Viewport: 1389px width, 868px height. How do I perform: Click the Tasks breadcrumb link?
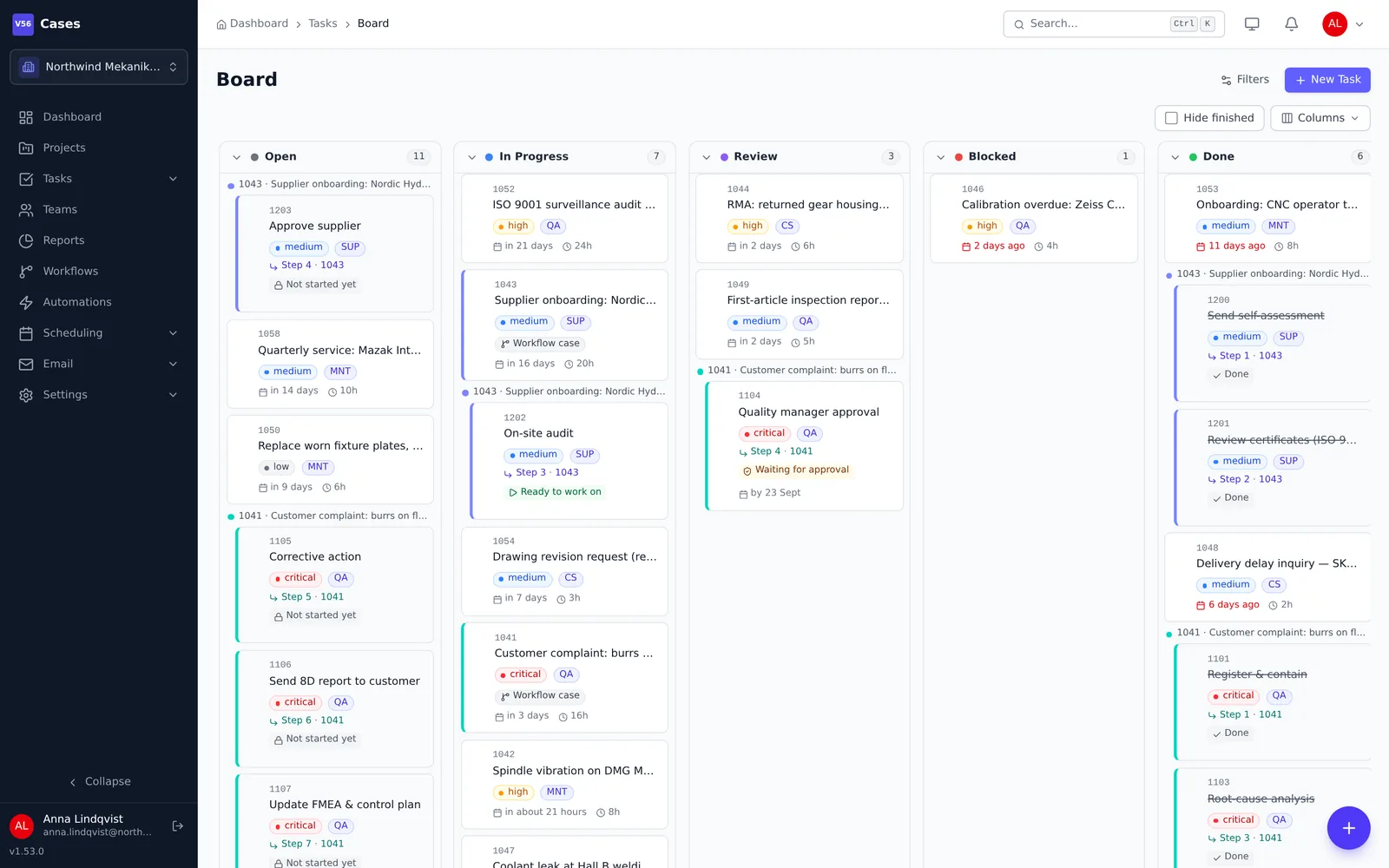click(x=323, y=23)
